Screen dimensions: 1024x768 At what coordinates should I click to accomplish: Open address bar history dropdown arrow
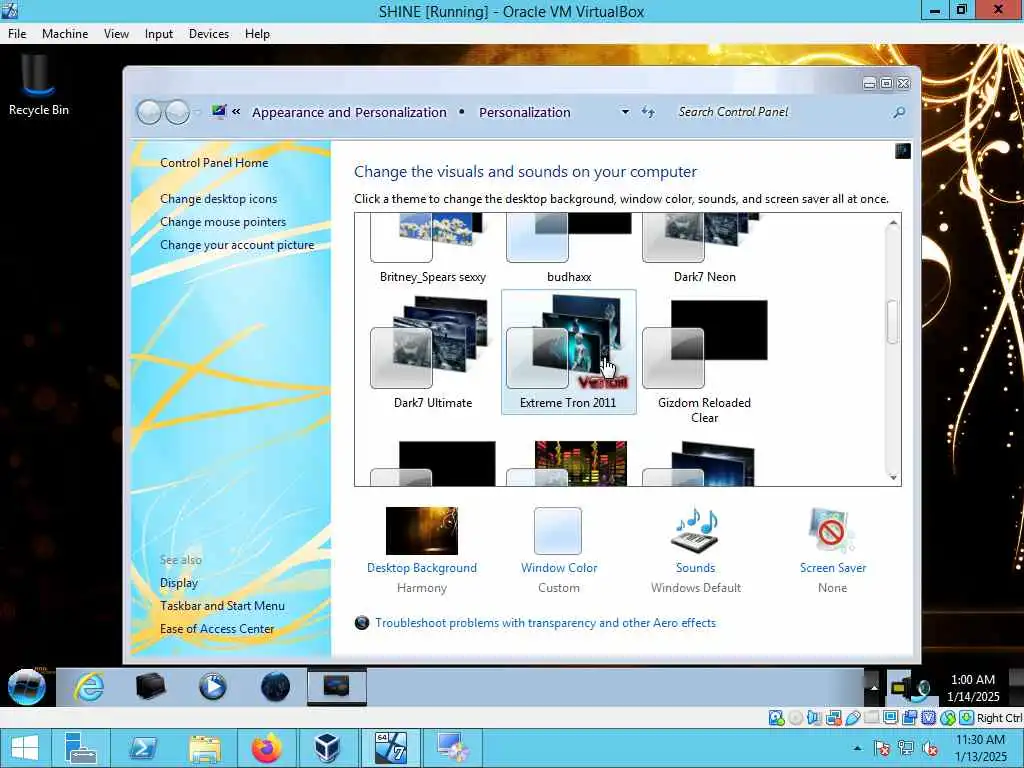pos(625,112)
